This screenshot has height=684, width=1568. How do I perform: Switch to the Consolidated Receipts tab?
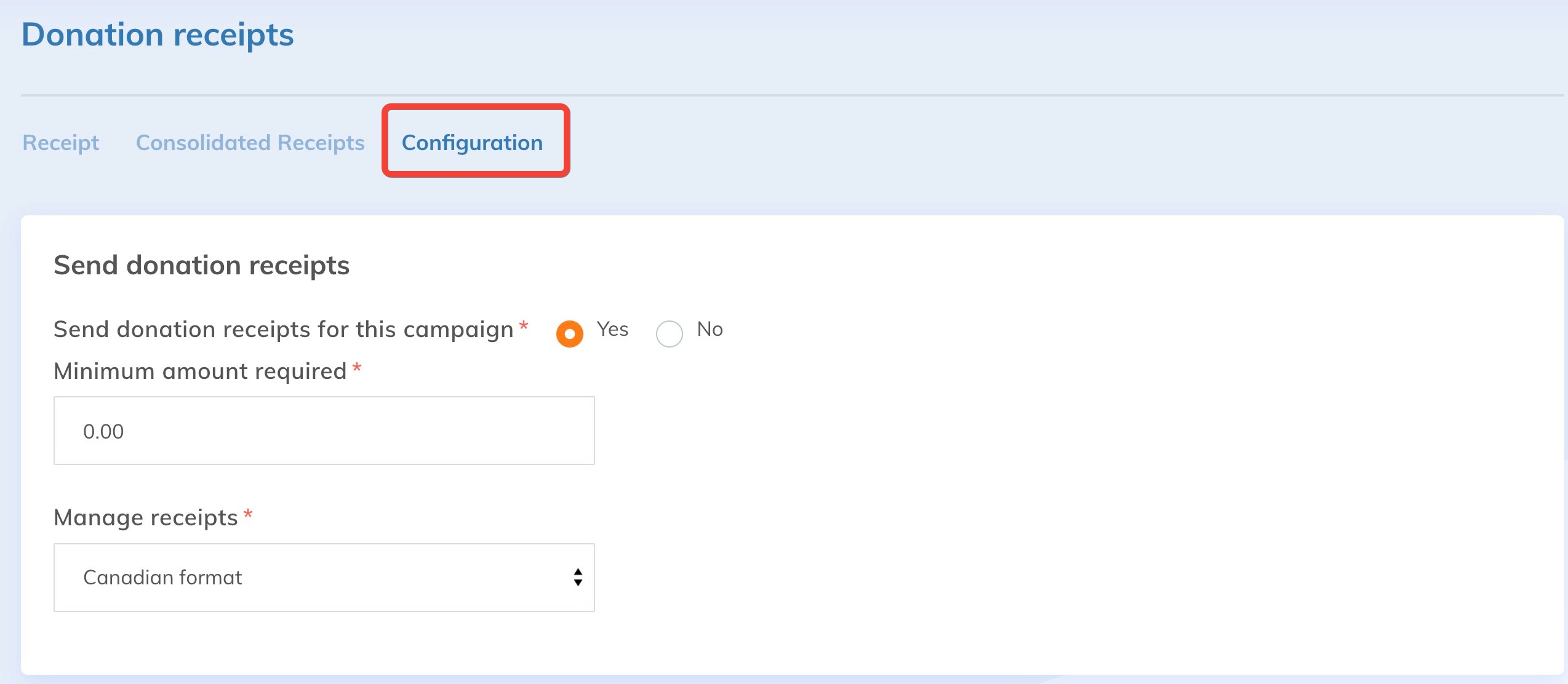coord(250,143)
